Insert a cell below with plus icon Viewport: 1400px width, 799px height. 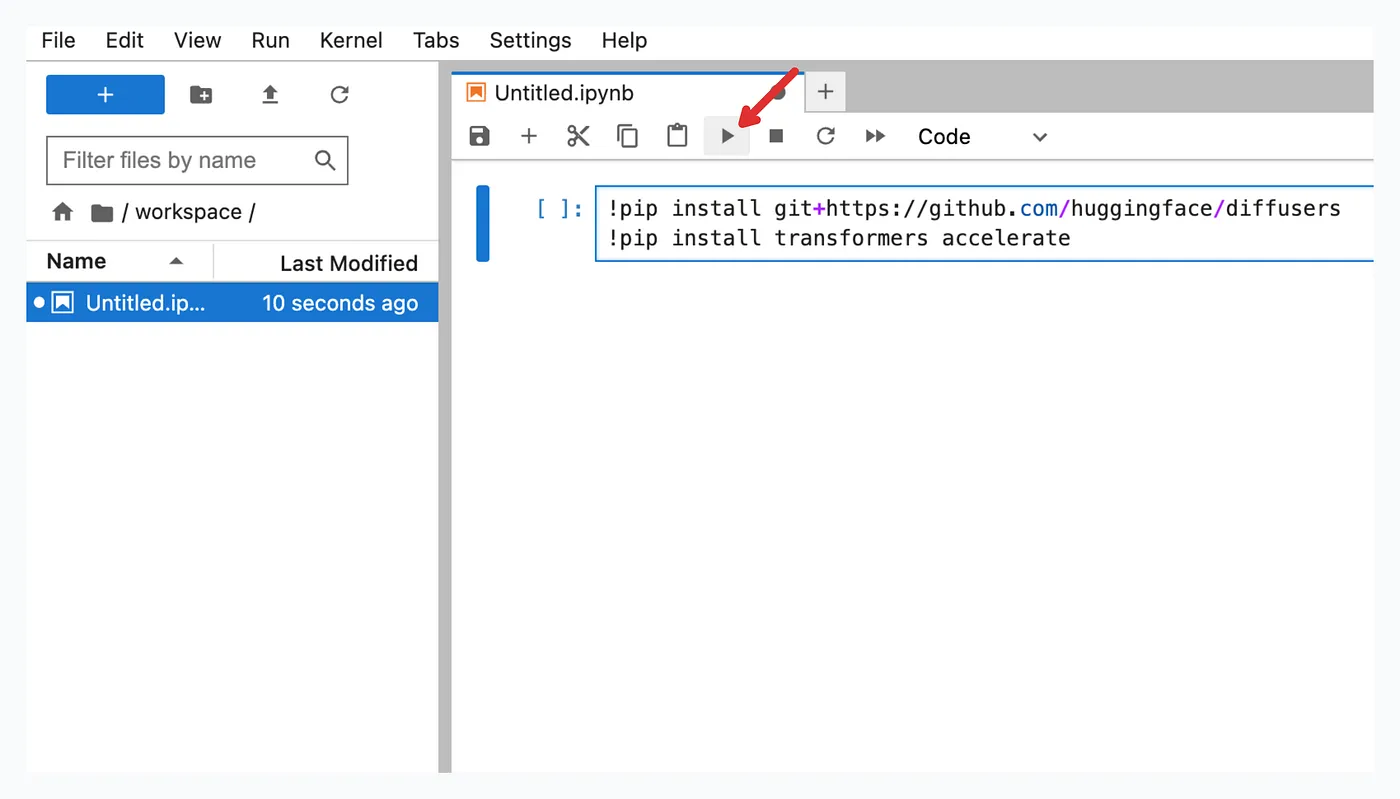click(x=529, y=137)
